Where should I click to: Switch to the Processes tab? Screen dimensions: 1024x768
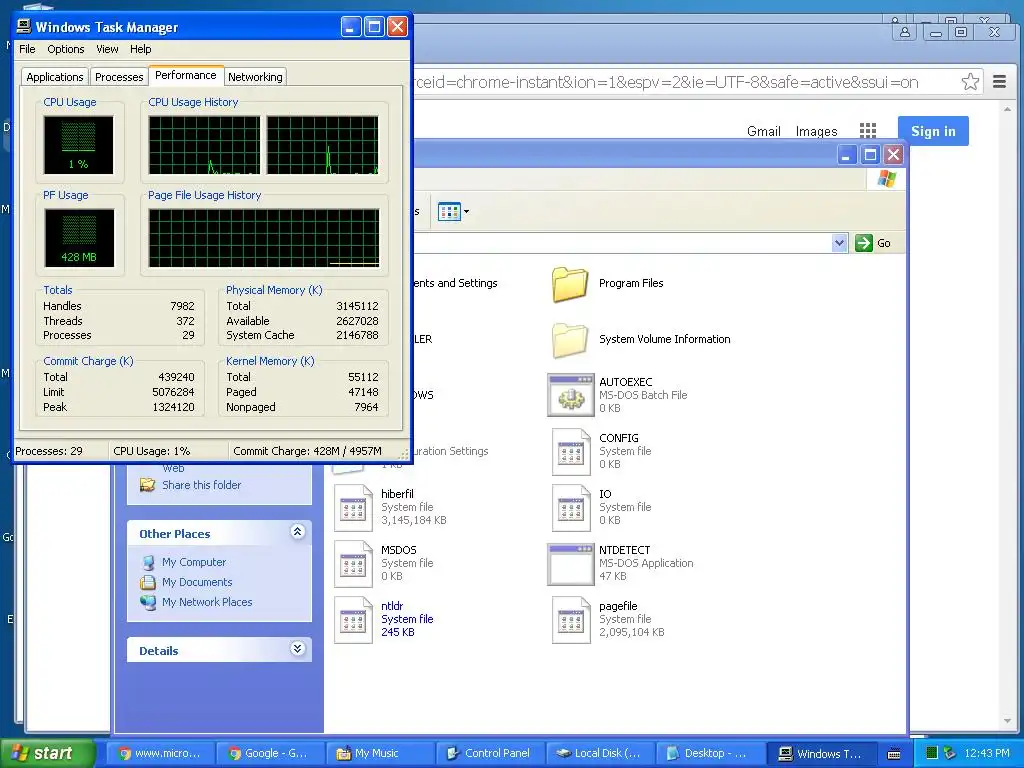click(x=119, y=77)
